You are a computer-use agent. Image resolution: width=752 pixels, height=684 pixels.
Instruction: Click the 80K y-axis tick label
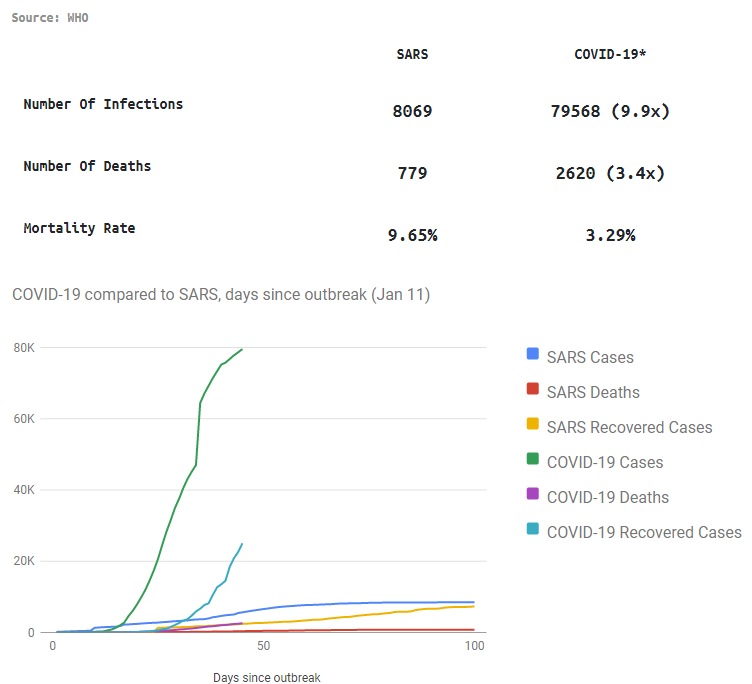pyautogui.click(x=24, y=348)
